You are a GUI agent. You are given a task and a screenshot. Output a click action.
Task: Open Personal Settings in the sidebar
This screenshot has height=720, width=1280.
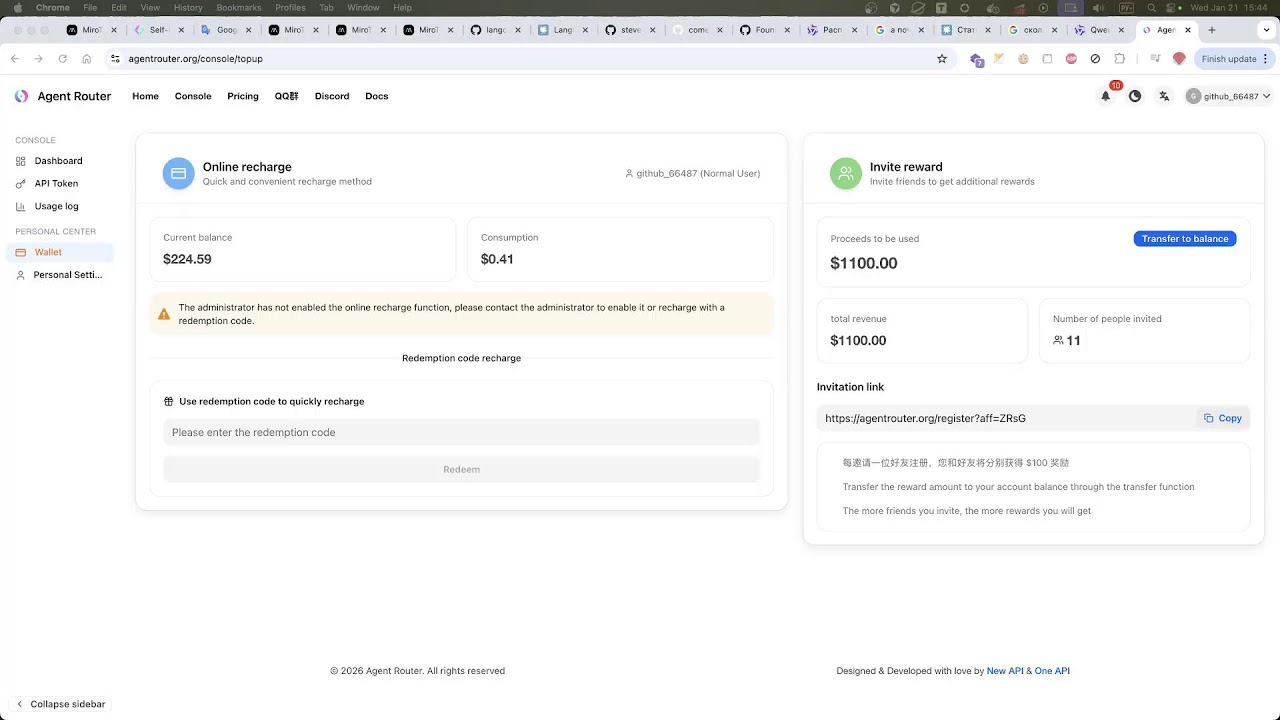(60, 275)
